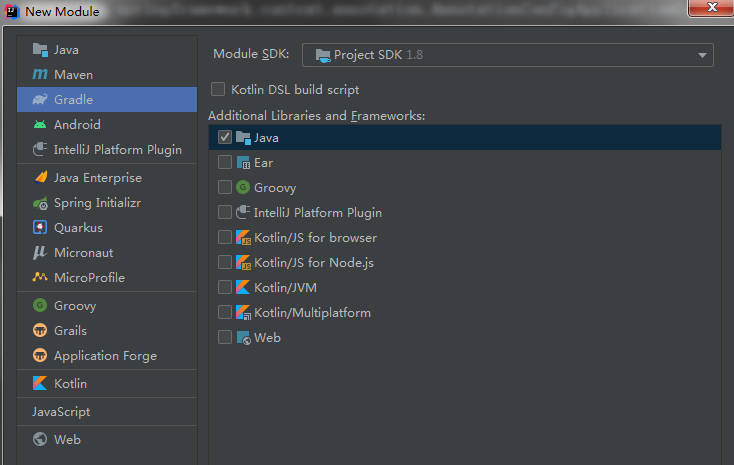
Task: Click the Groovy icon in sidebar
Action: 40,305
